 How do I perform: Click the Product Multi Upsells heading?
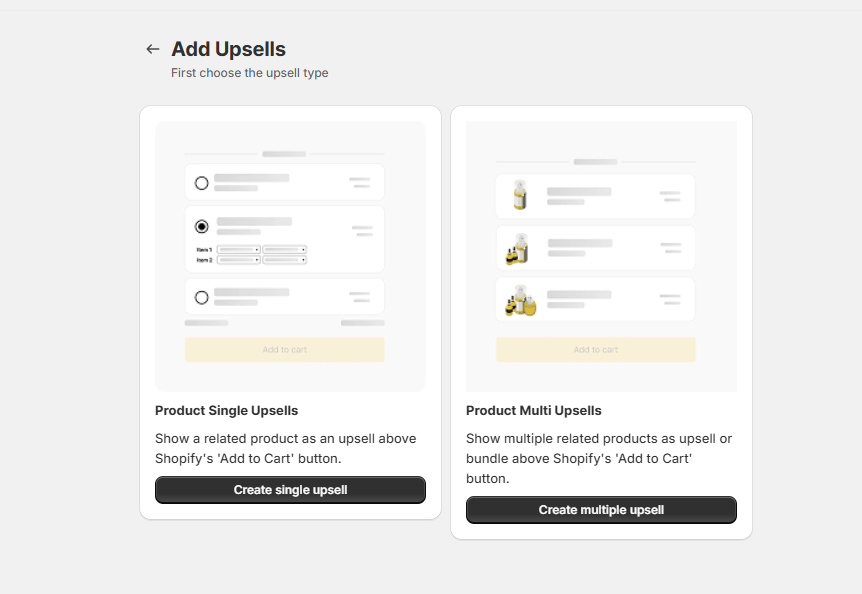click(534, 411)
